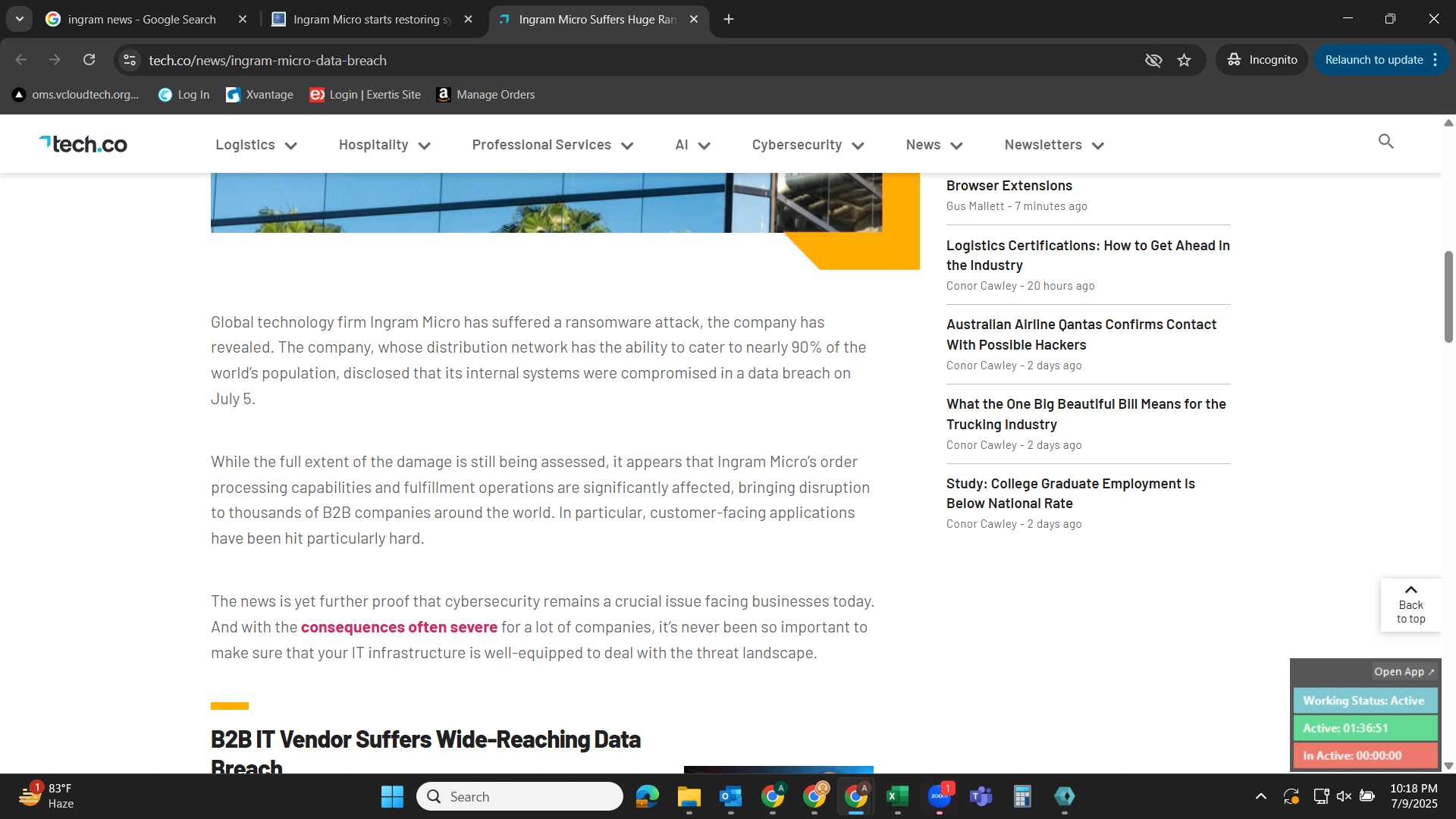Click the Active 01:36:51 timer bar
The width and height of the screenshot is (1456, 819).
point(1365,728)
